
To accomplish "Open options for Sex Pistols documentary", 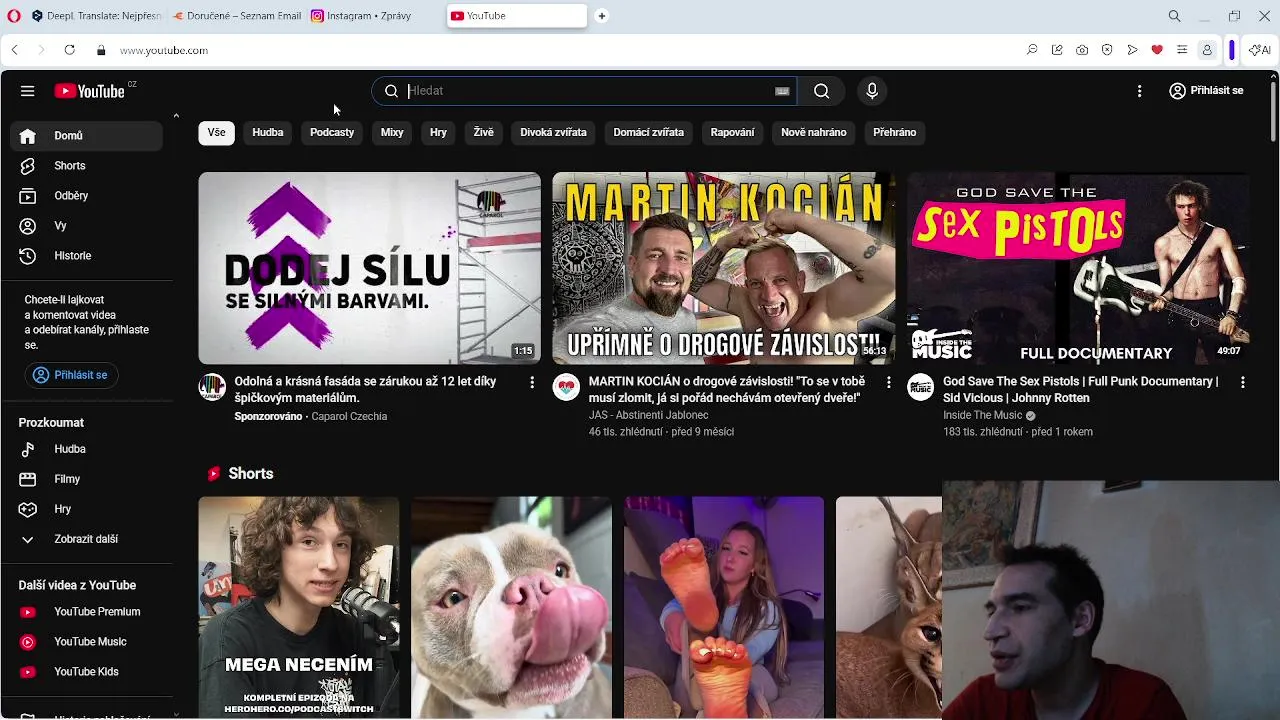I will [1242, 382].
